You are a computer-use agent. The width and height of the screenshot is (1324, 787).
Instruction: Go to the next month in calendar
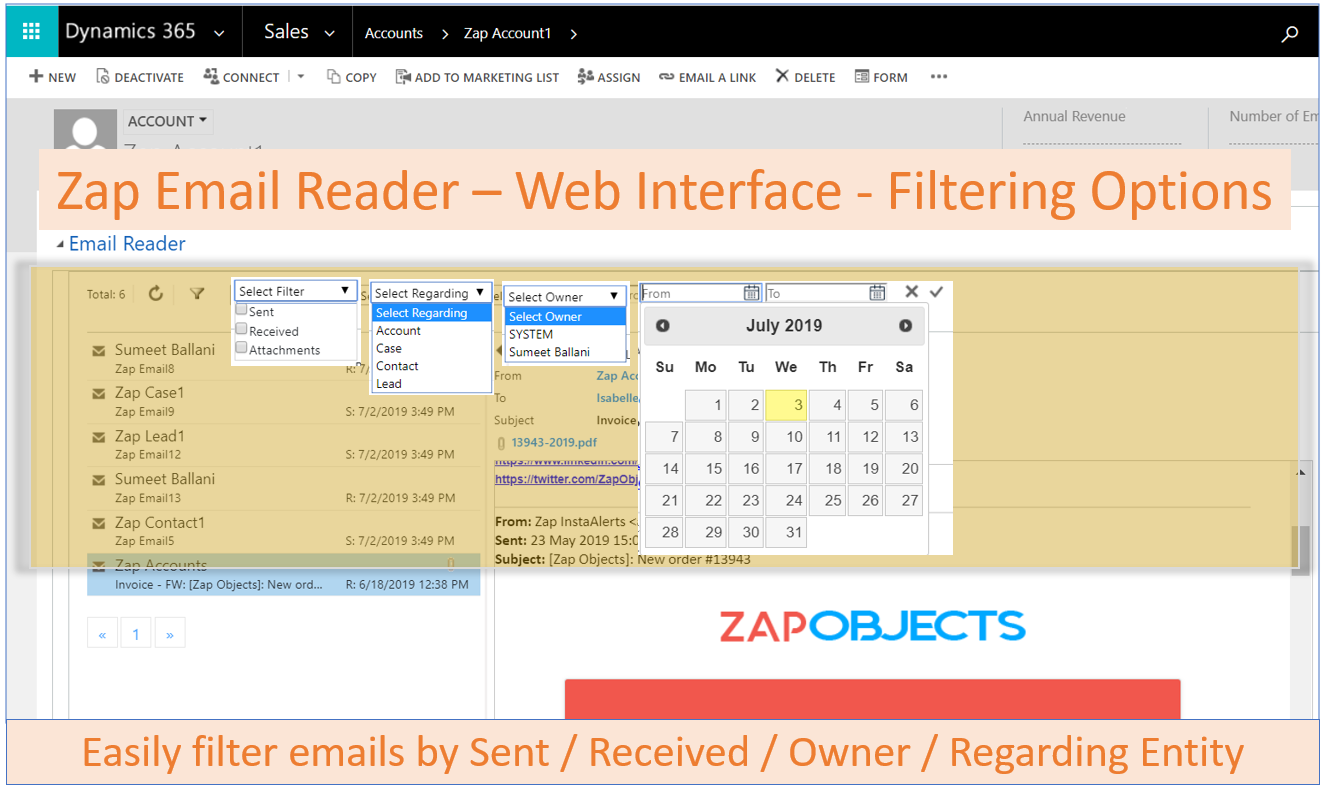(905, 326)
